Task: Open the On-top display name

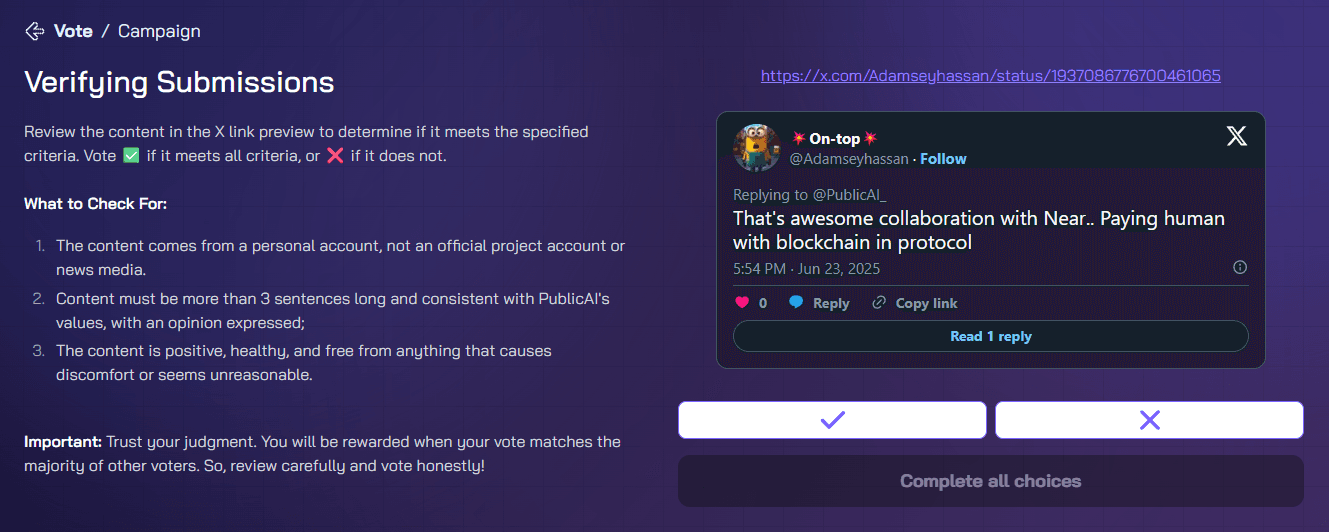Action: pyautogui.click(x=834, y=139)
